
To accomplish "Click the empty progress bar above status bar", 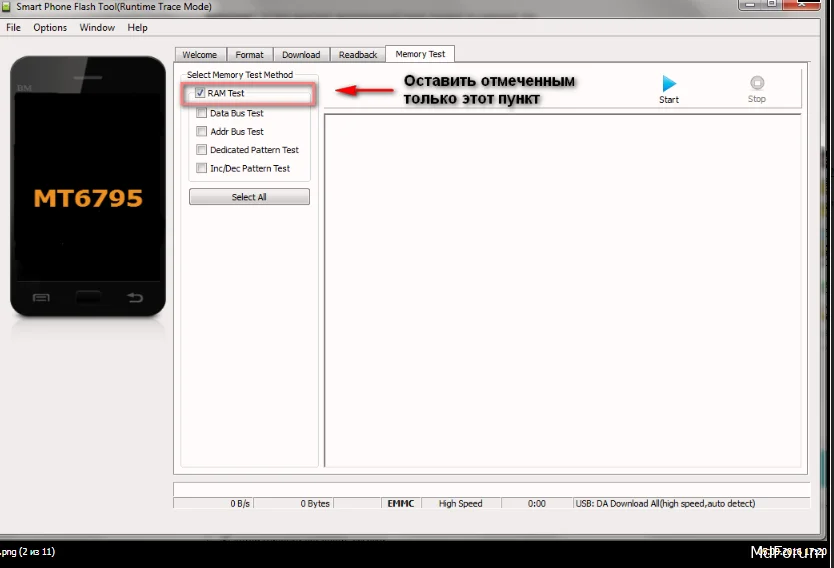I will (489, 488).
